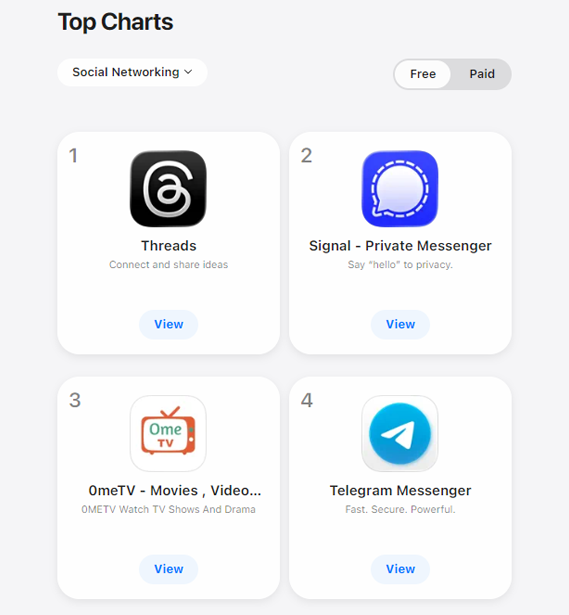View the Threads app page
This screenshot has width=569, height=615.
click(169, 324)
